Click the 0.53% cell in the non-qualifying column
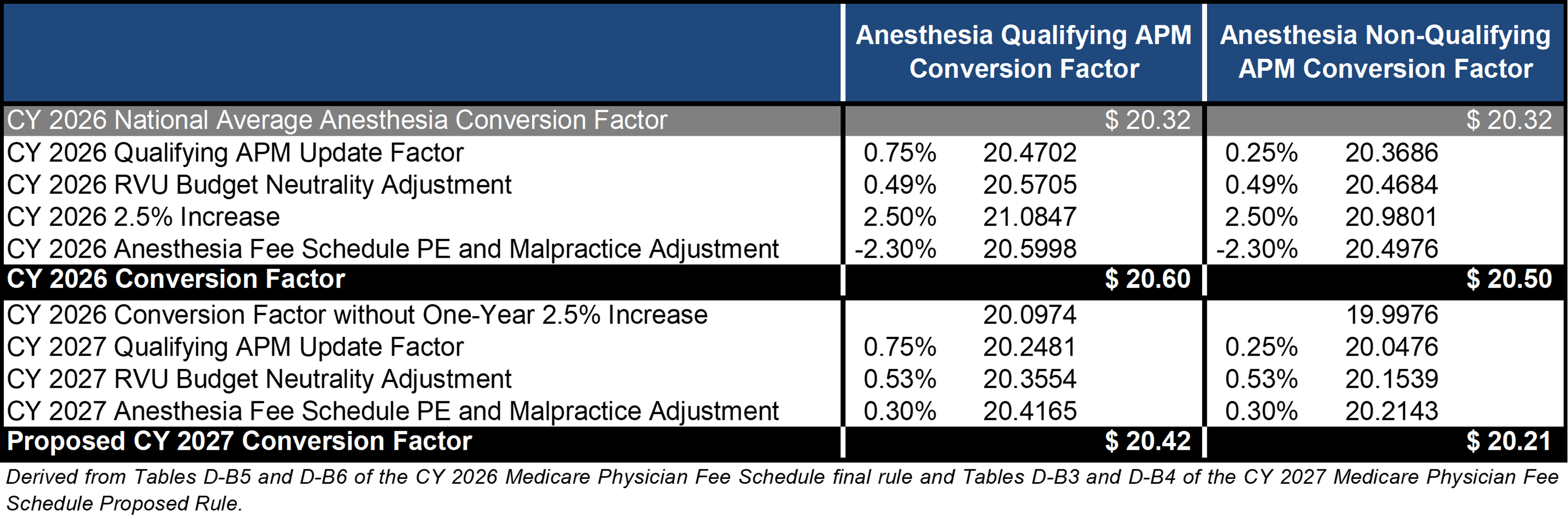Image resolution: width=1568 pixels, height=520 pixels. 1261,379
